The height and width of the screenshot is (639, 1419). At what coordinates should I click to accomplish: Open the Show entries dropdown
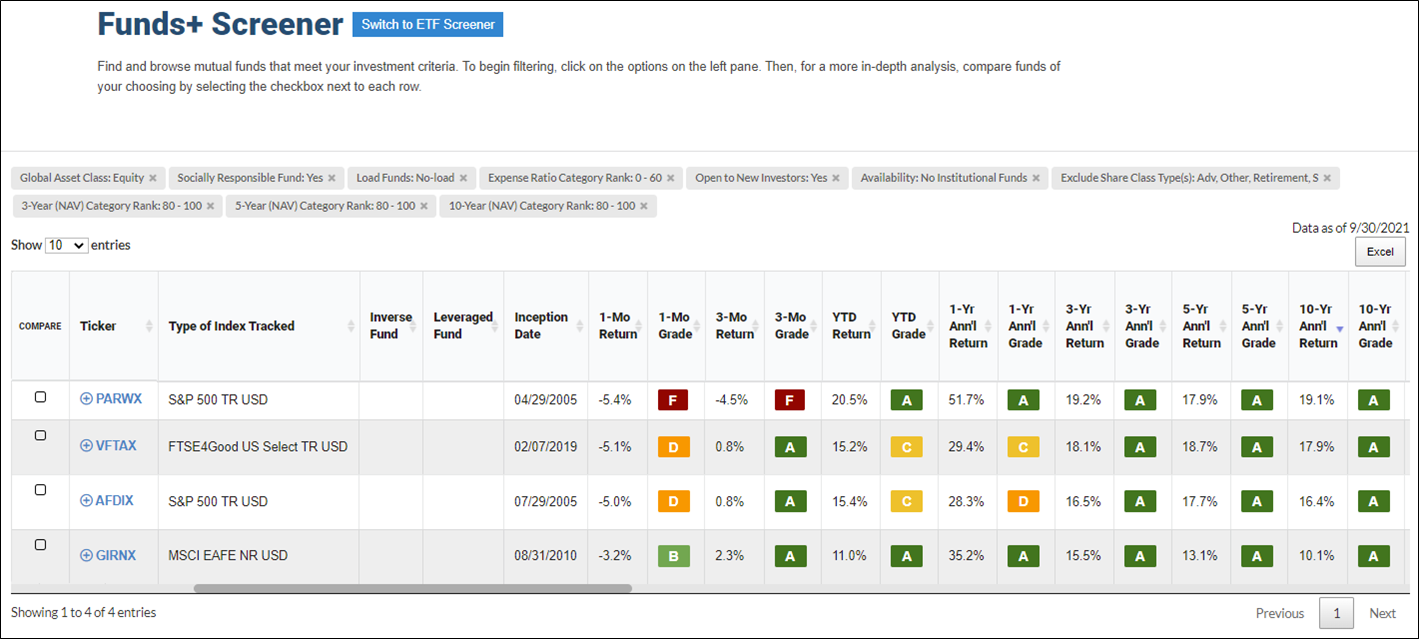[66, 245]
